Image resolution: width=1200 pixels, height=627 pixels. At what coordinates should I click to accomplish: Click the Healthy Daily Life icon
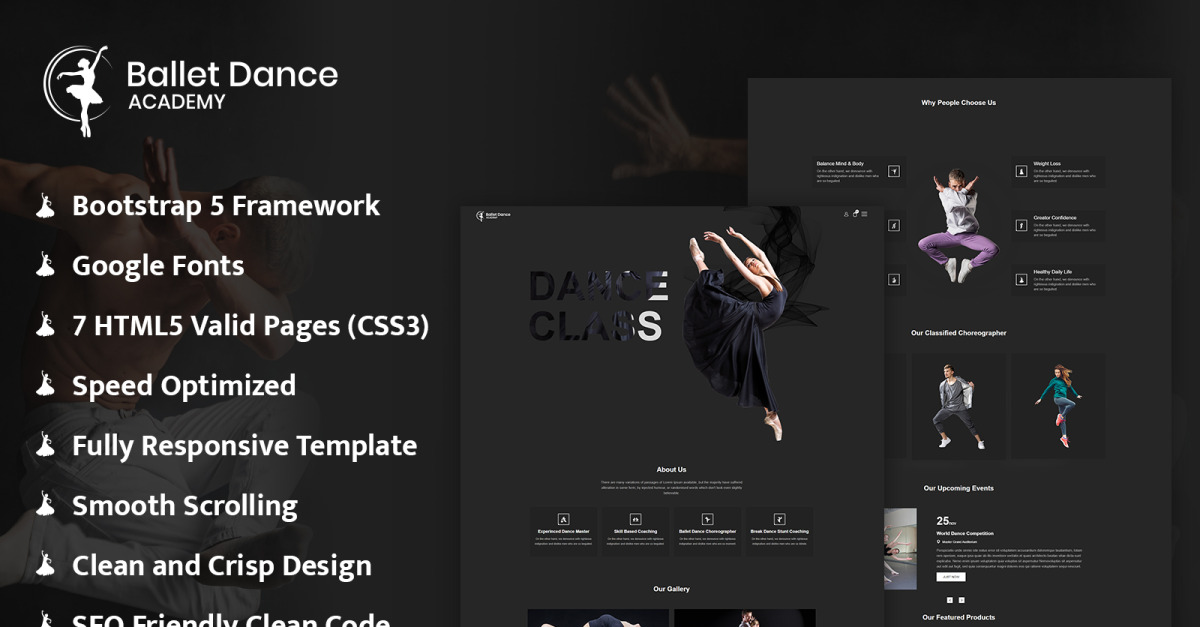[x=1021, y=279]
